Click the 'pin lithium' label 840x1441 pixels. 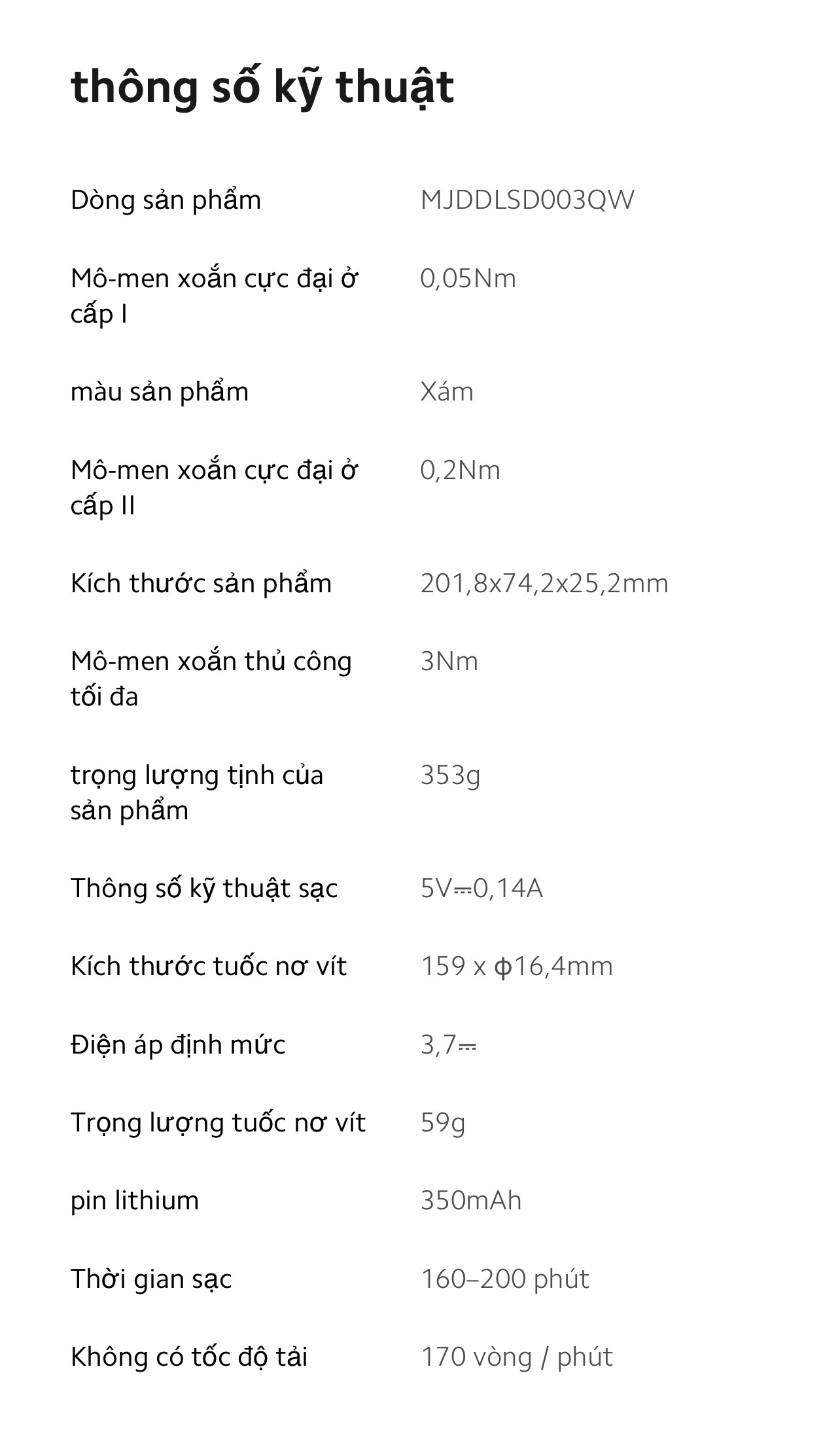click(x=135, y=1201)
